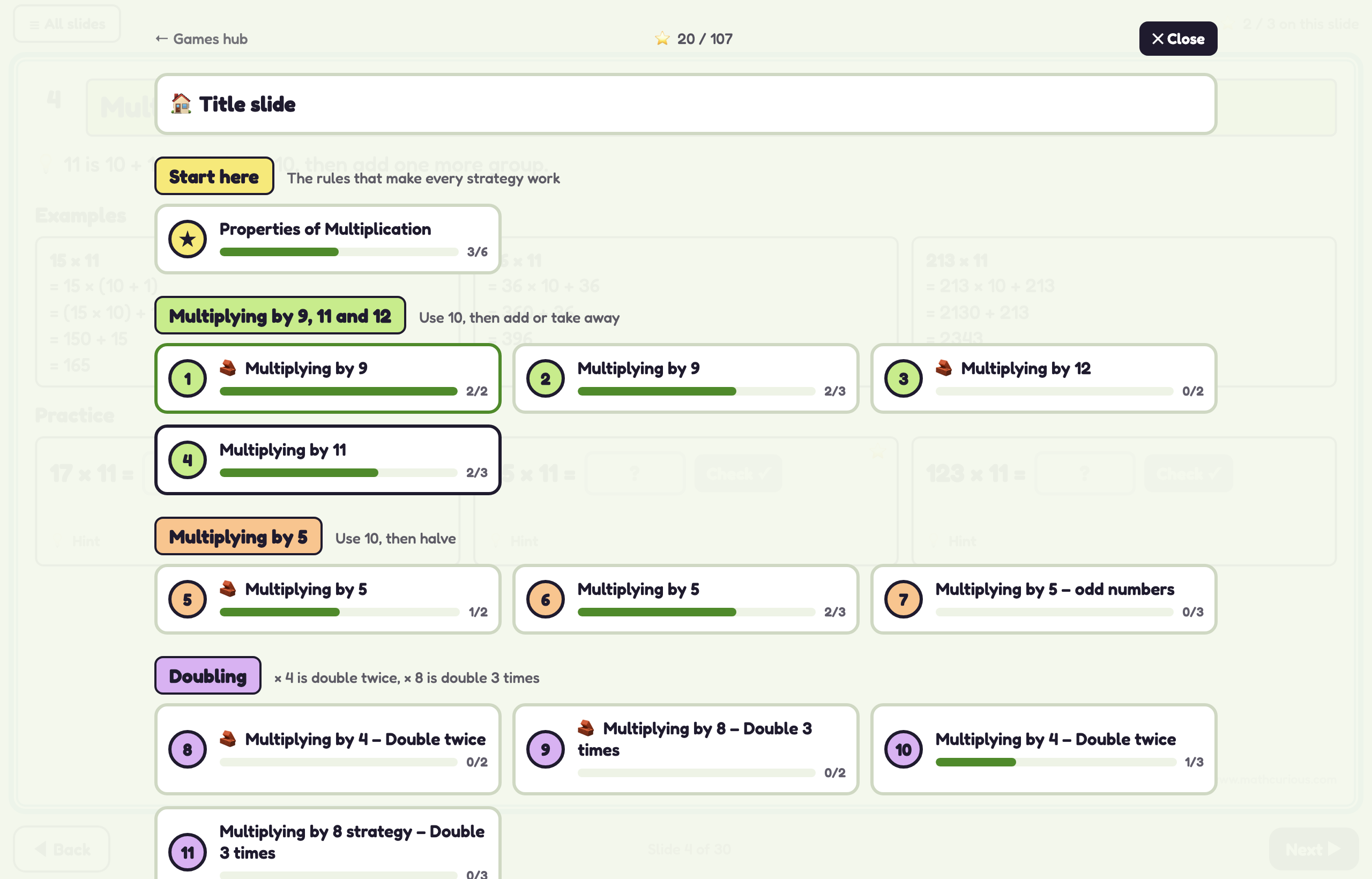Go back to Games hub
Viewport: 1372px width, 879px height.
(x=202, y=39)
